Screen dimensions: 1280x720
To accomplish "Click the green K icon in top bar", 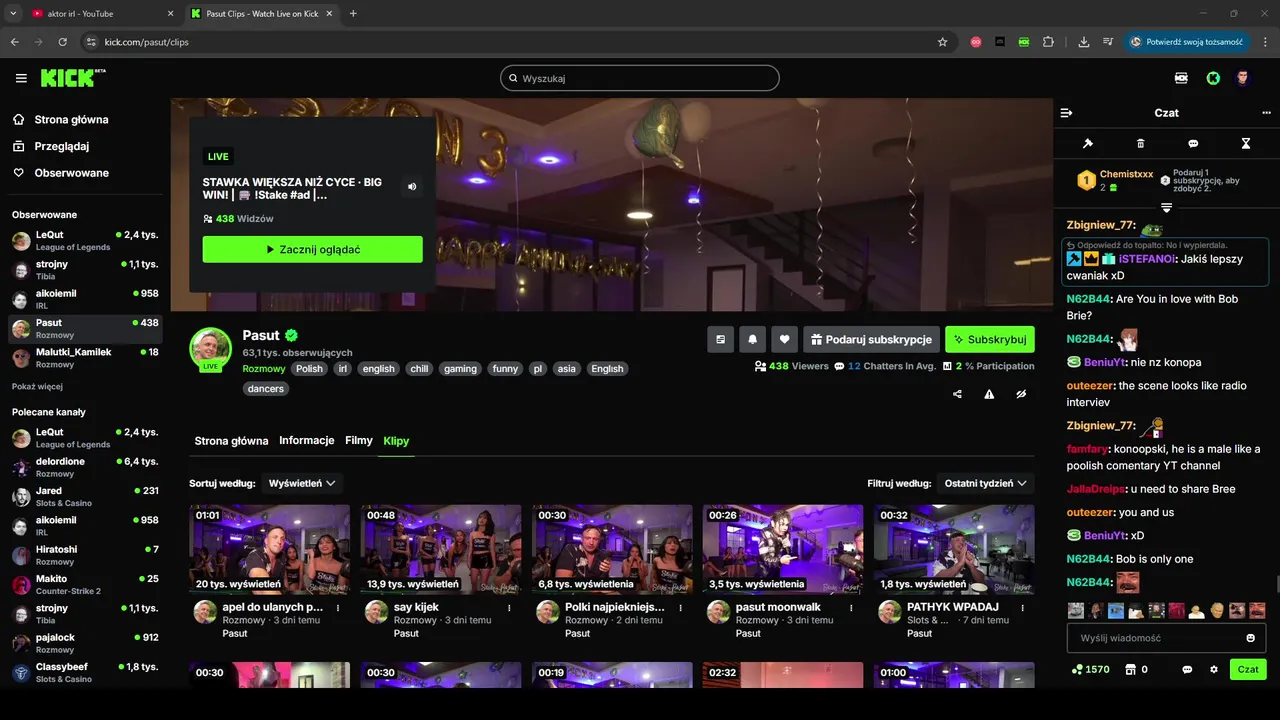I will tap(1213, 78).
